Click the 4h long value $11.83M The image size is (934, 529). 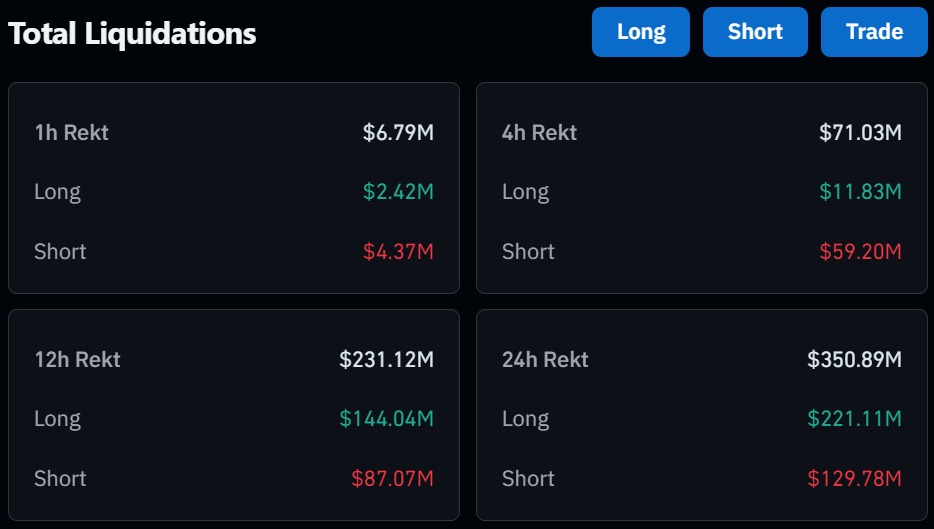pos(860,192)
